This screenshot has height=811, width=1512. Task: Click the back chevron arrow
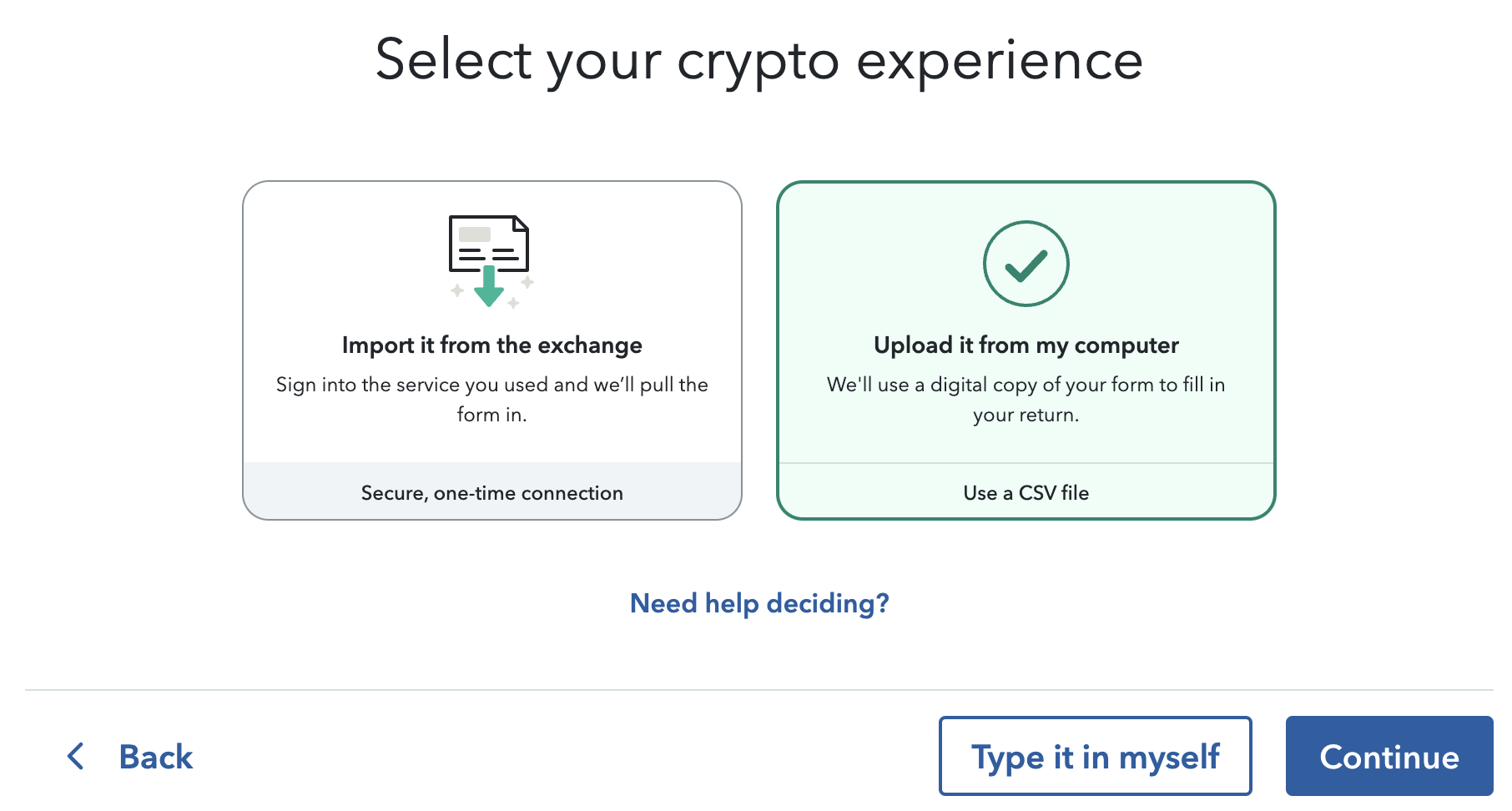pos(76,757)
